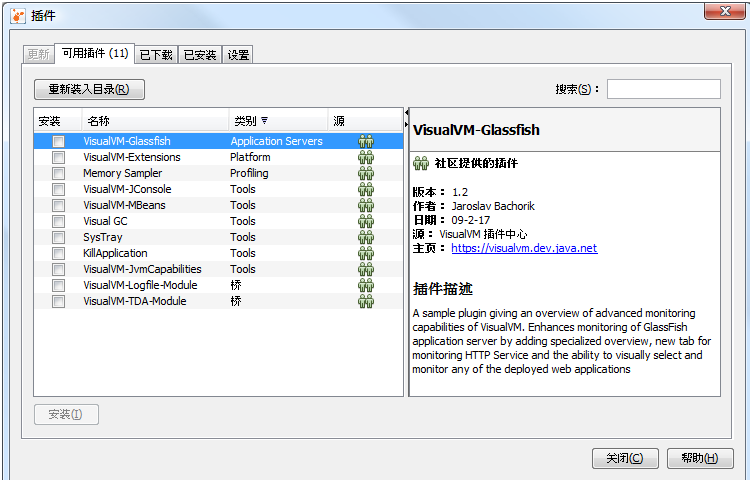
Task: Check the install box for VisualVM-JvmCapabilities
Action: pos(58,270)
